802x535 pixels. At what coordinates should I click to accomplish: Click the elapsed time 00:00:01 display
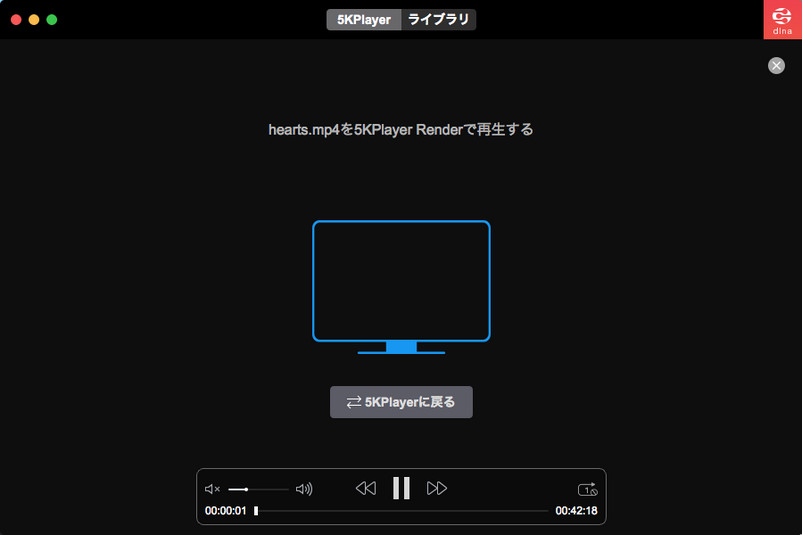(225, 511)
